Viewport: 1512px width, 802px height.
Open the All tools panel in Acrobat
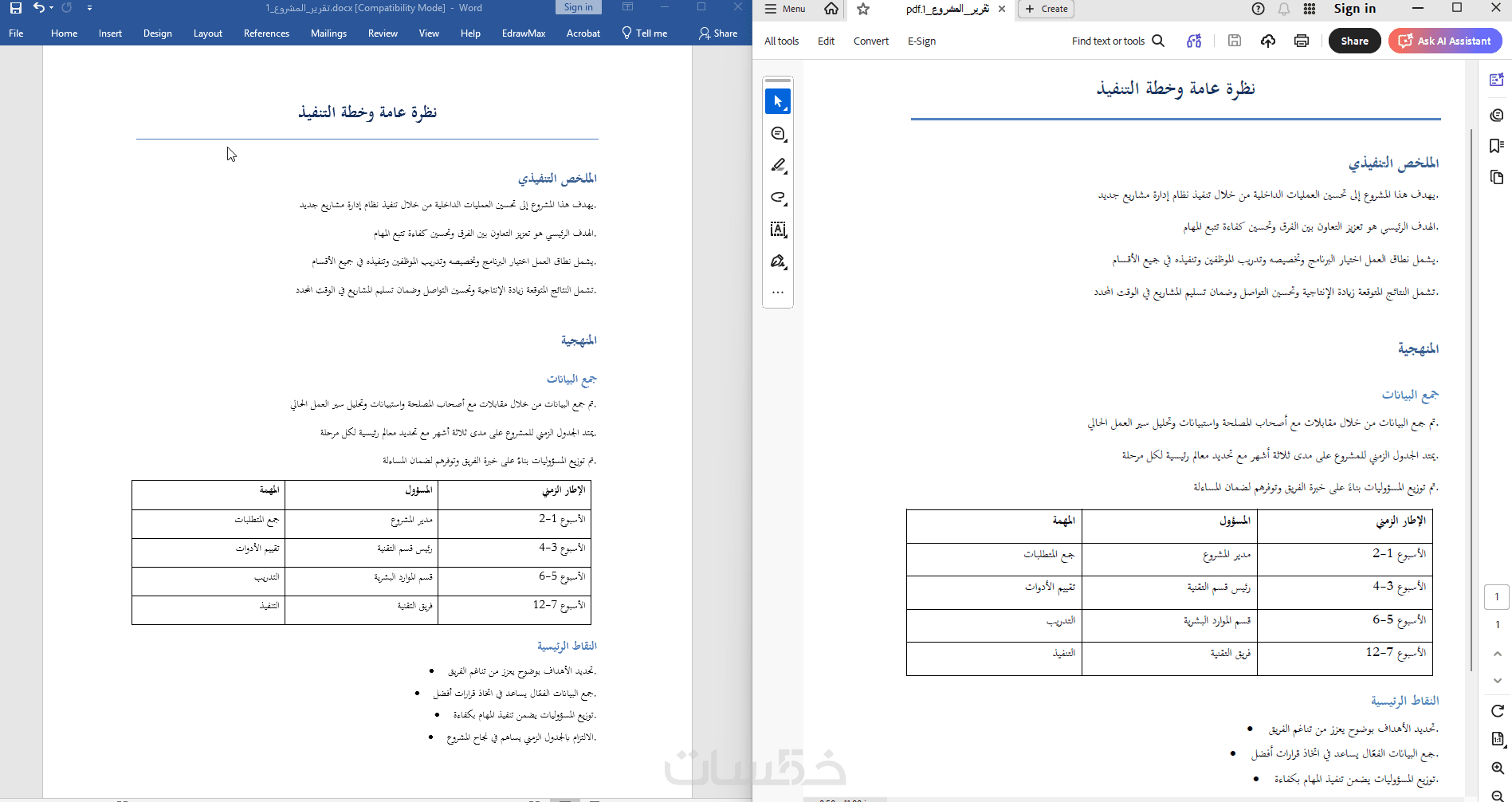(x=781, y=41)
